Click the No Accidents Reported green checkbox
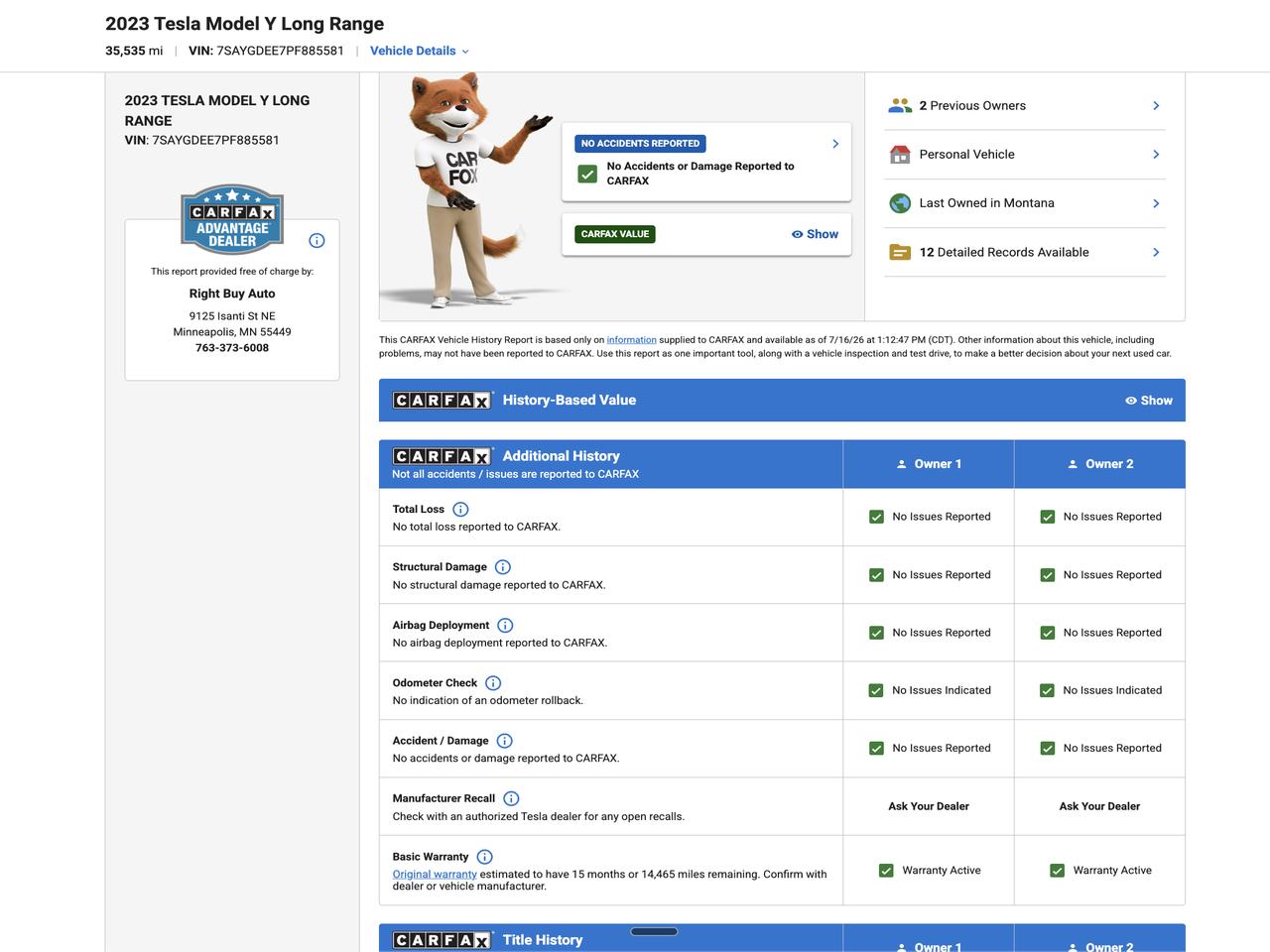This screenshot has width=1270, height=952. click(587, 174)
